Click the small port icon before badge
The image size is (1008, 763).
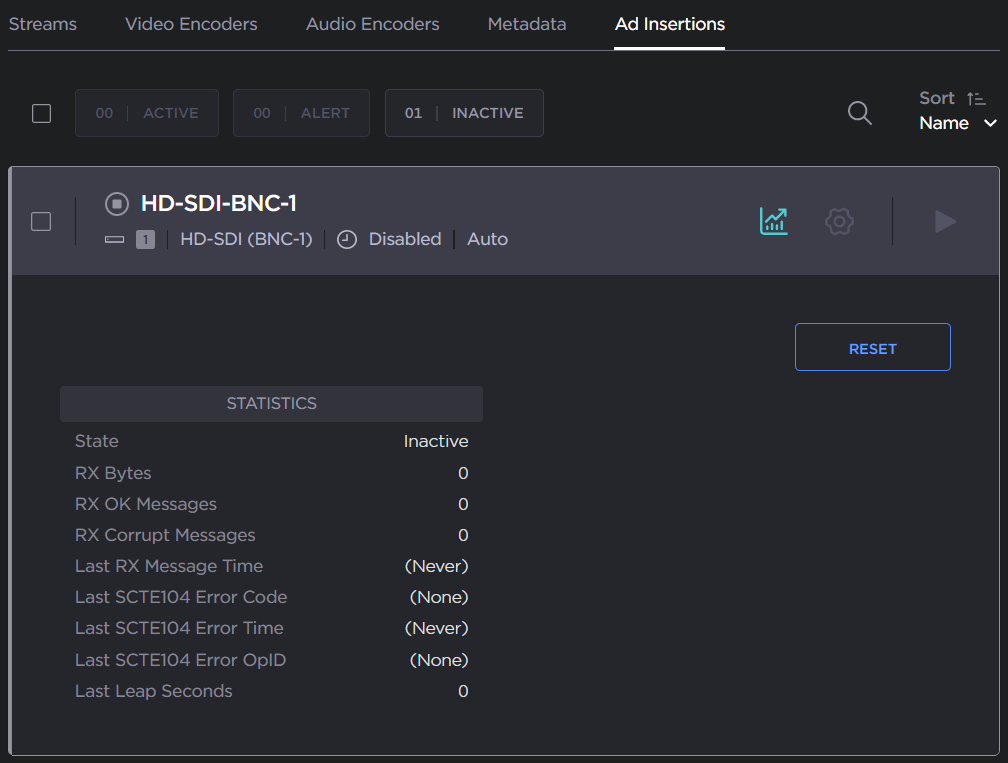click(x=115, y=240)
